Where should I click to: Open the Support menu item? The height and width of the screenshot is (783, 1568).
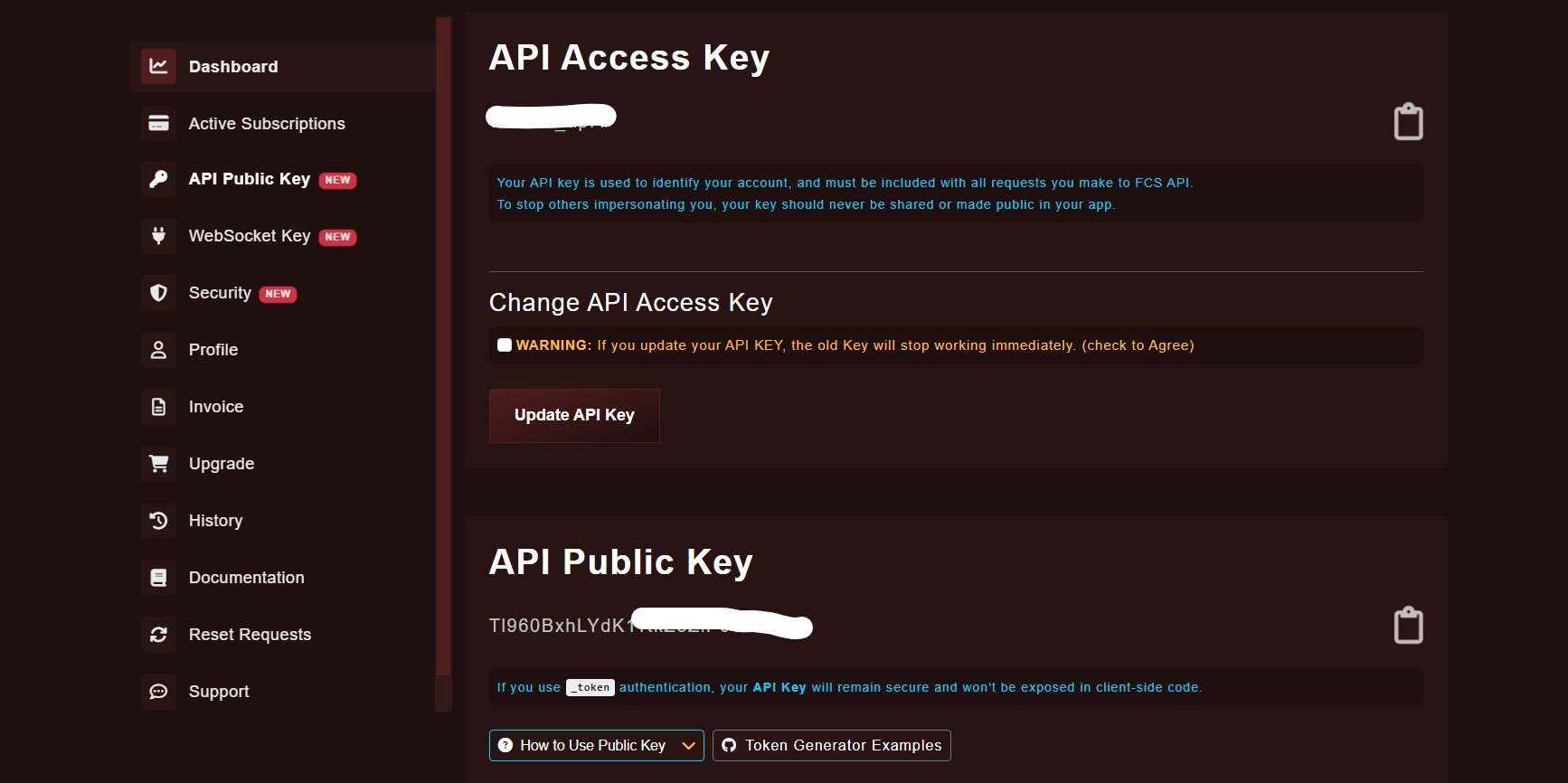(x=219, y=692)
